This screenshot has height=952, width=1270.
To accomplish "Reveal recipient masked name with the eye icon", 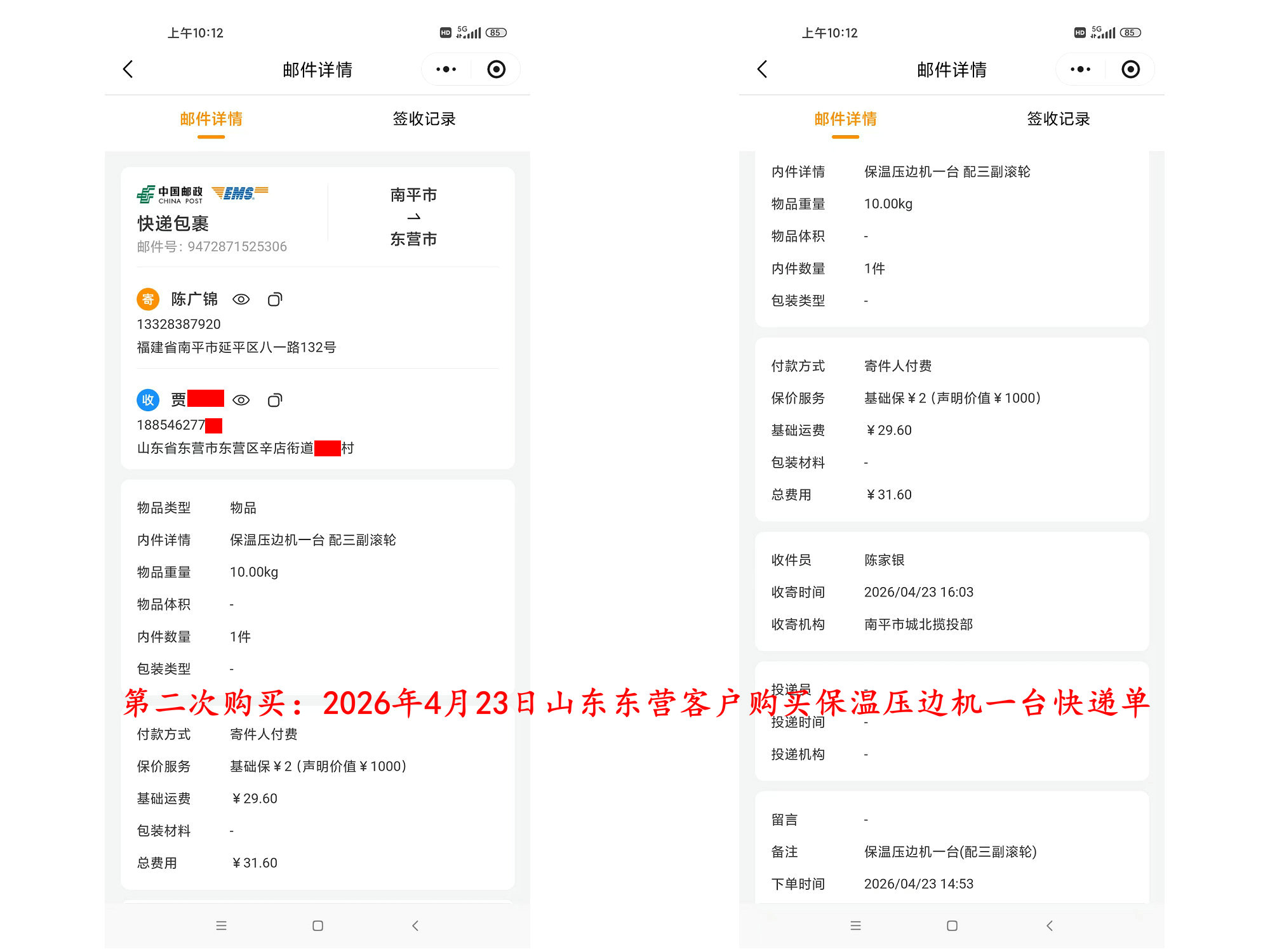I will [x=242, y=400].
